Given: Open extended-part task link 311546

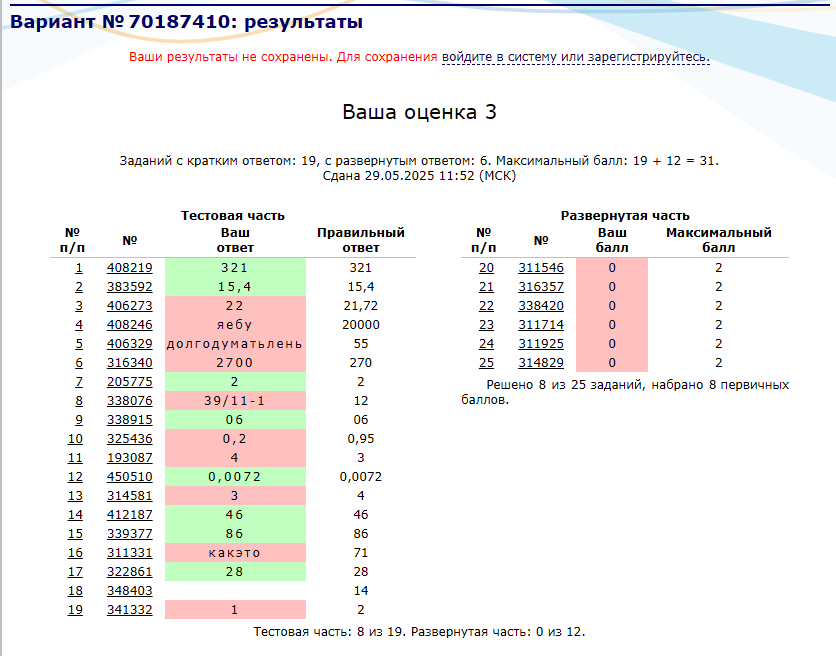Looking at the screenshot, I should point(541,268).
